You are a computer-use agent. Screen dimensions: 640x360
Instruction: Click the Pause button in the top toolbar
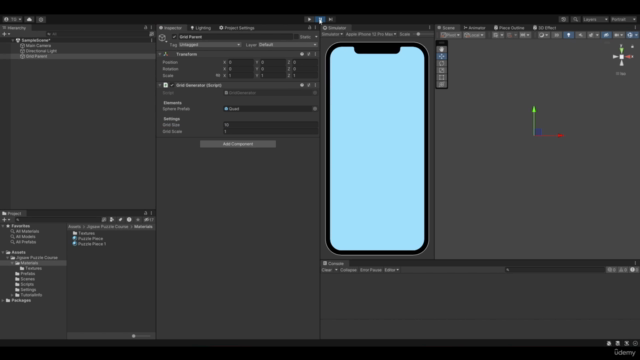tap(320, 19)
